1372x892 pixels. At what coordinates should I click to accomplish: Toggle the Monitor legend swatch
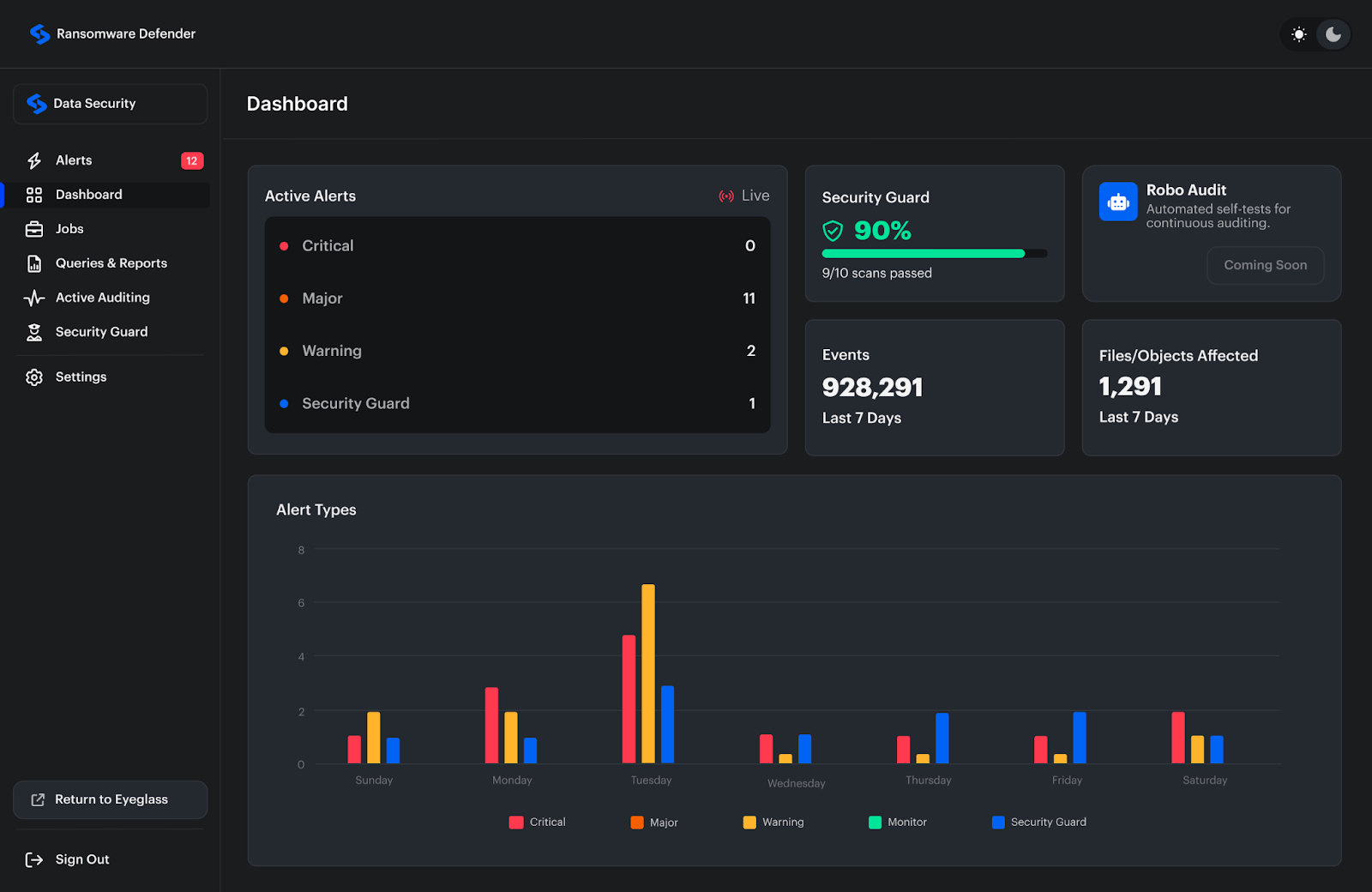pyautogui.click(x=875, y=823)
